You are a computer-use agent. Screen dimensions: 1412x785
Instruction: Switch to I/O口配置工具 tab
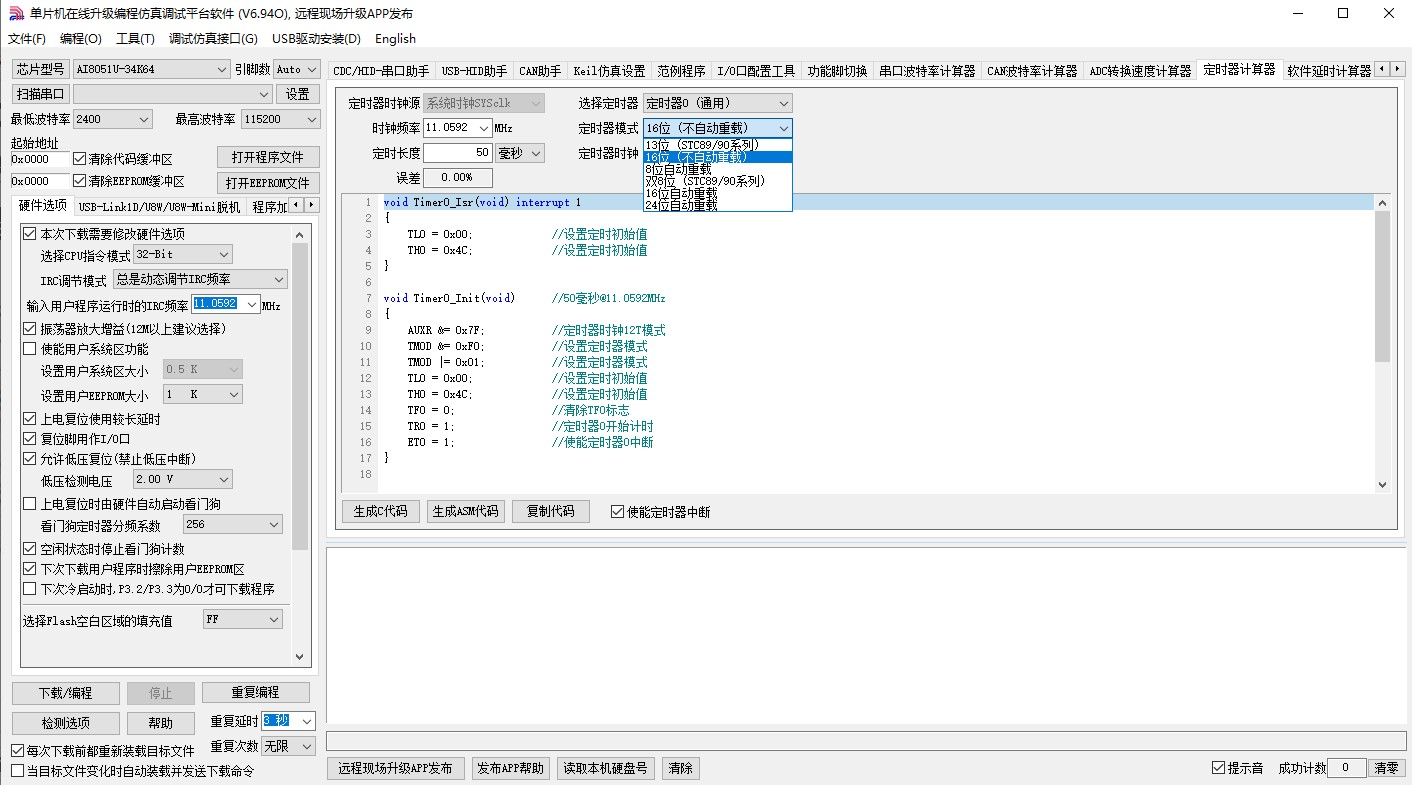[756, 71]
